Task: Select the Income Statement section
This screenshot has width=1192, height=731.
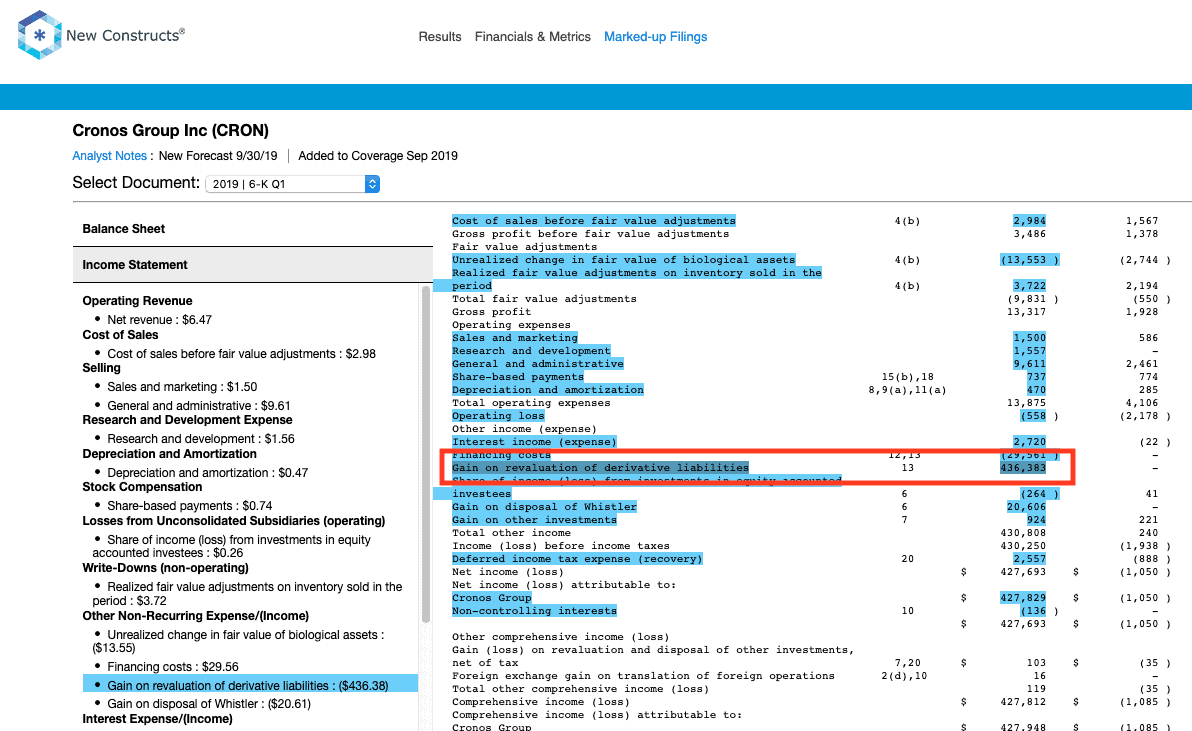Action: pyautogui.click(x=252, y=265)
